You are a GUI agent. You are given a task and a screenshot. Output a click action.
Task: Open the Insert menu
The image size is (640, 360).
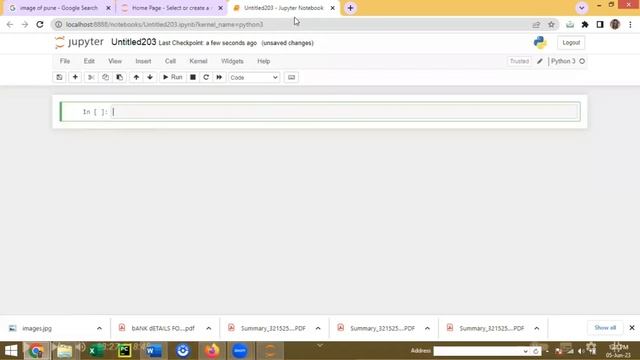[x=143, y=61]
